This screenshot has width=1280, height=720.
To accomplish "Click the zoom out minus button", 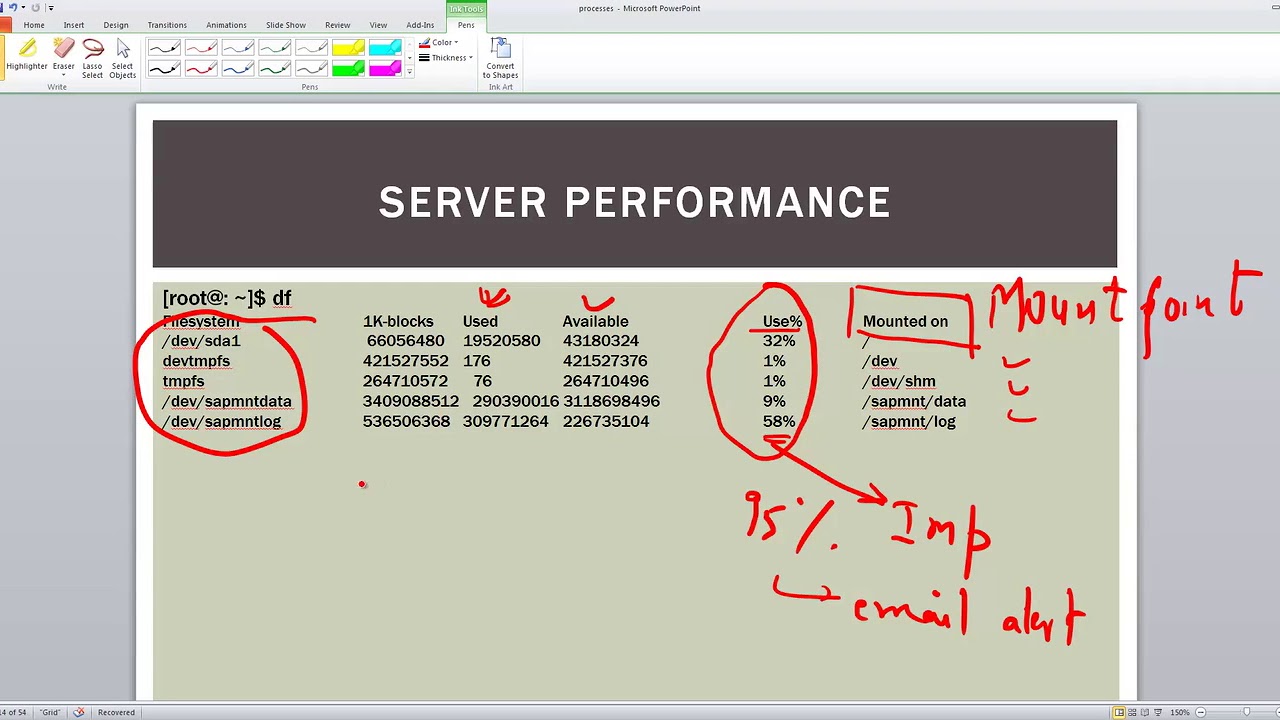I will [1201, 712].
